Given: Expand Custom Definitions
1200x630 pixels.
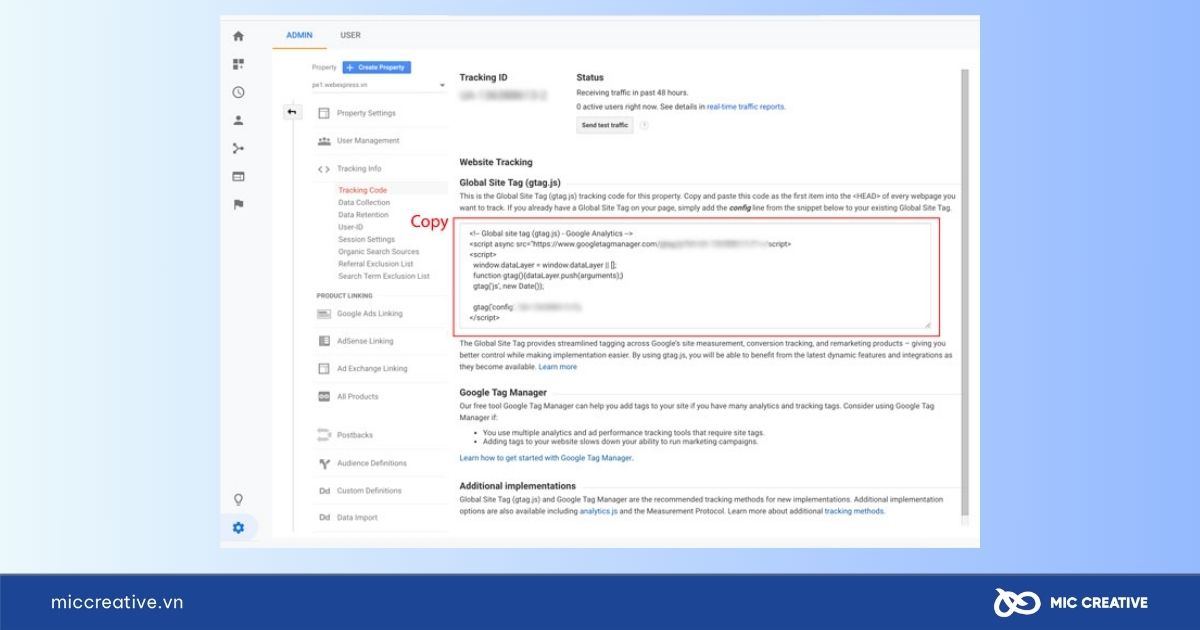Looking at the screenshot, I should coord(369,491).
